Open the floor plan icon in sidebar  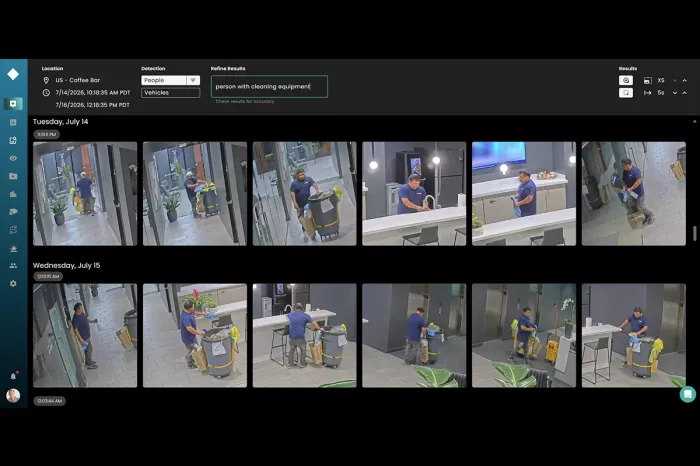click(x=13, y=122)
